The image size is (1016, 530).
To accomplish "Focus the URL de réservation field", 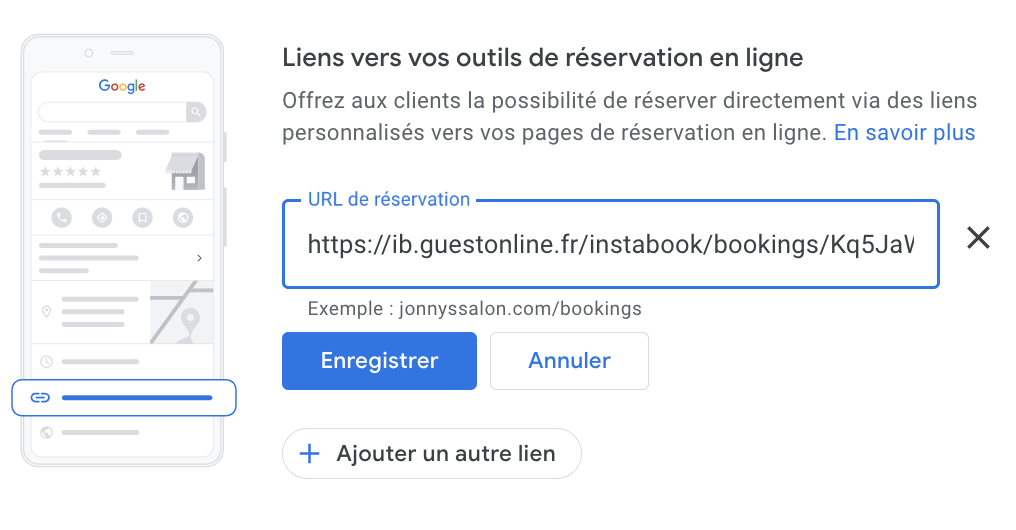I will point(611,244).
